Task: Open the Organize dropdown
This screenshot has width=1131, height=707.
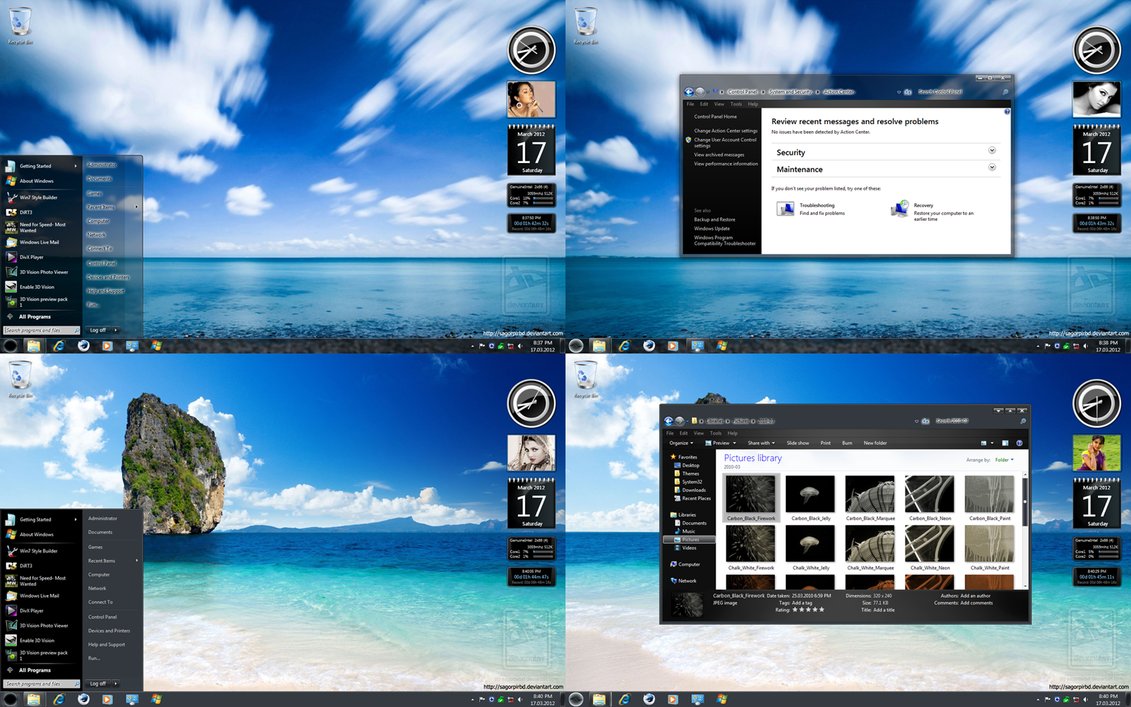Action: pos(681,442)
